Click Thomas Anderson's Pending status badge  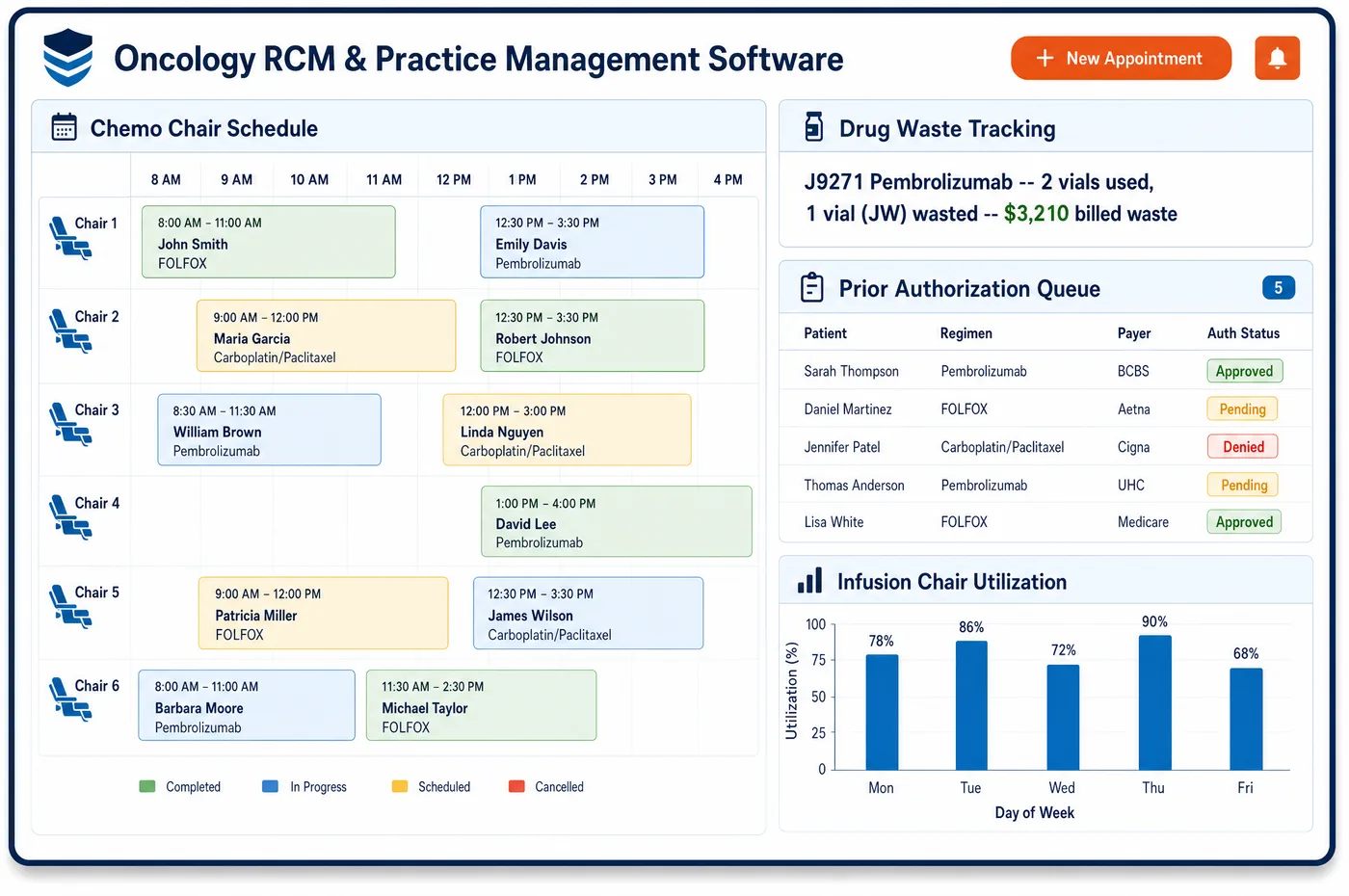(x=1243, y=485)
